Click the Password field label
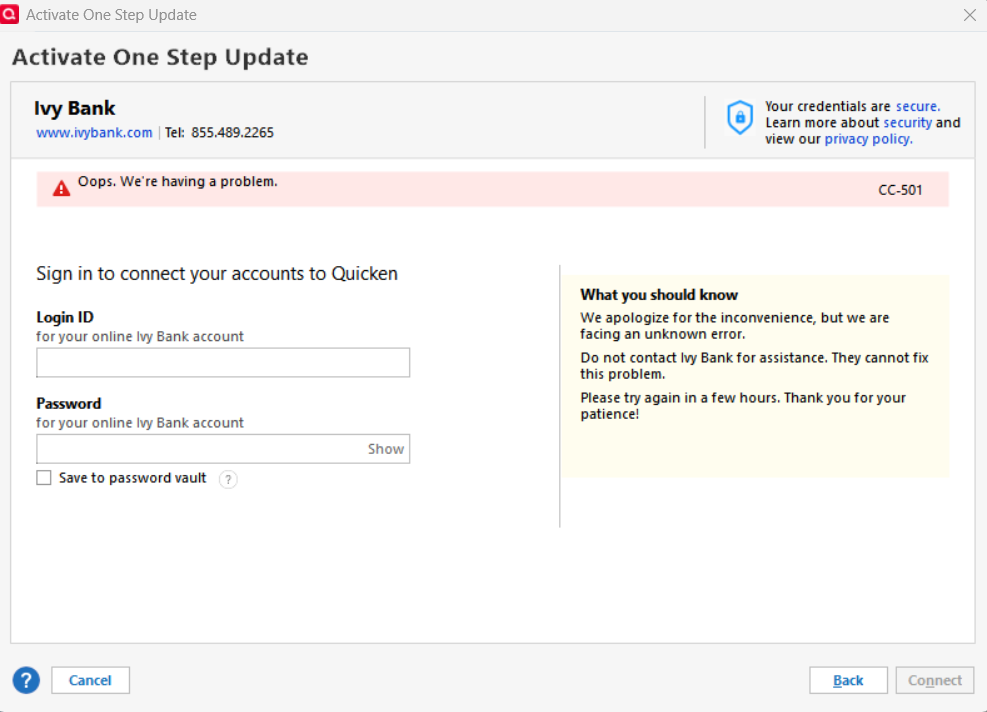Image resolution: width=987 pixels, height=712 pixels. (x=69, y=404)
